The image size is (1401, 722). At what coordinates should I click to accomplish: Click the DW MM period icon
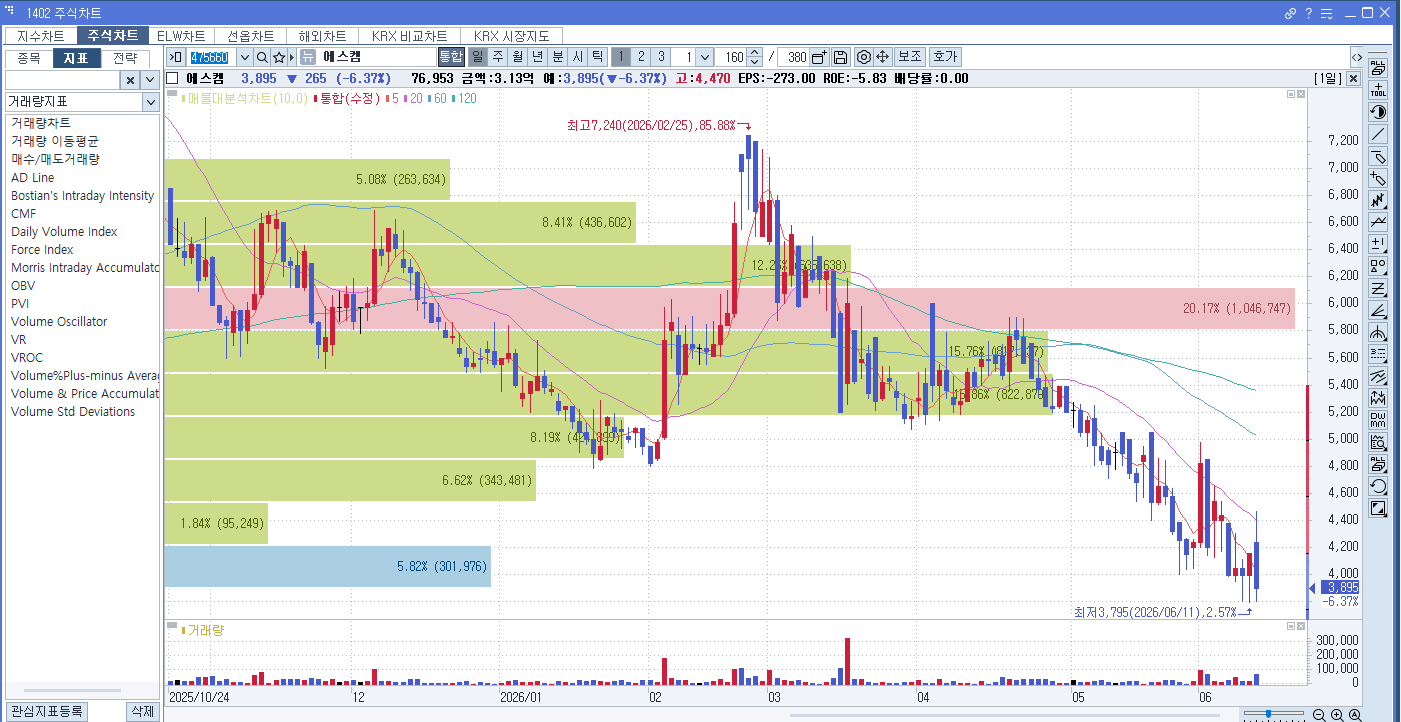[x=1378, y=419]
